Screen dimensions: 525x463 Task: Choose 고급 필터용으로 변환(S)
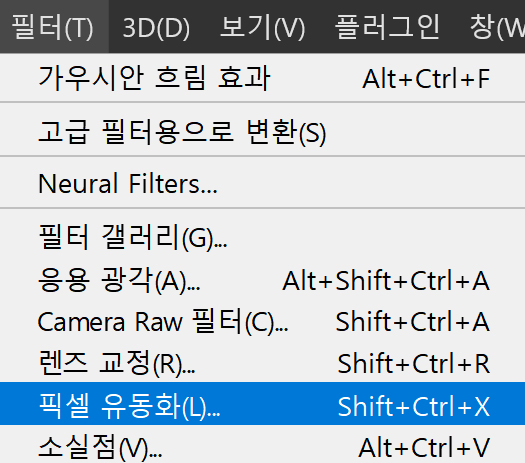tap(262, 131)
